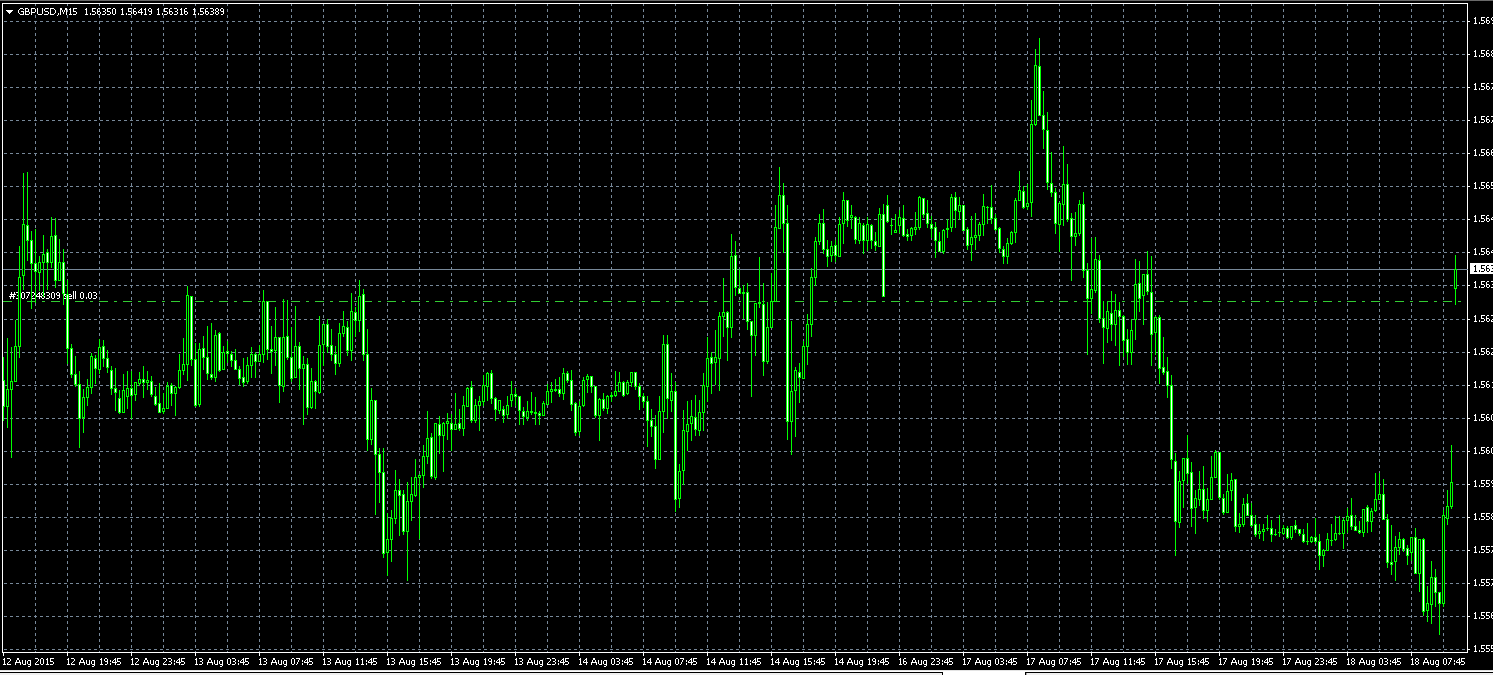
Task: Select the #107248309 sell 0.03 order label
Action: coord(54,296)
